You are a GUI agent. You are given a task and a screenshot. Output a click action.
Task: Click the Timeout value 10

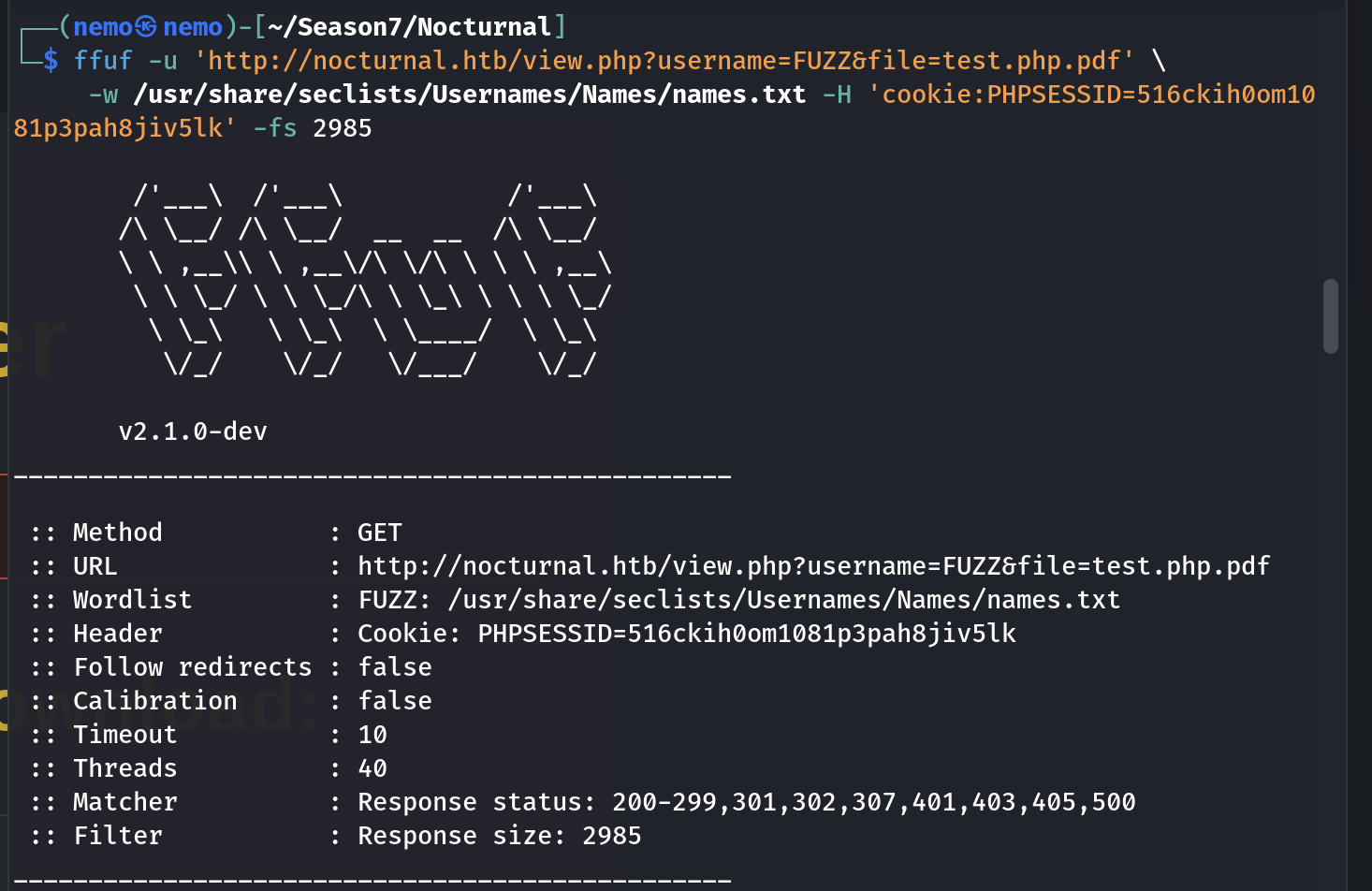(372, 735)
